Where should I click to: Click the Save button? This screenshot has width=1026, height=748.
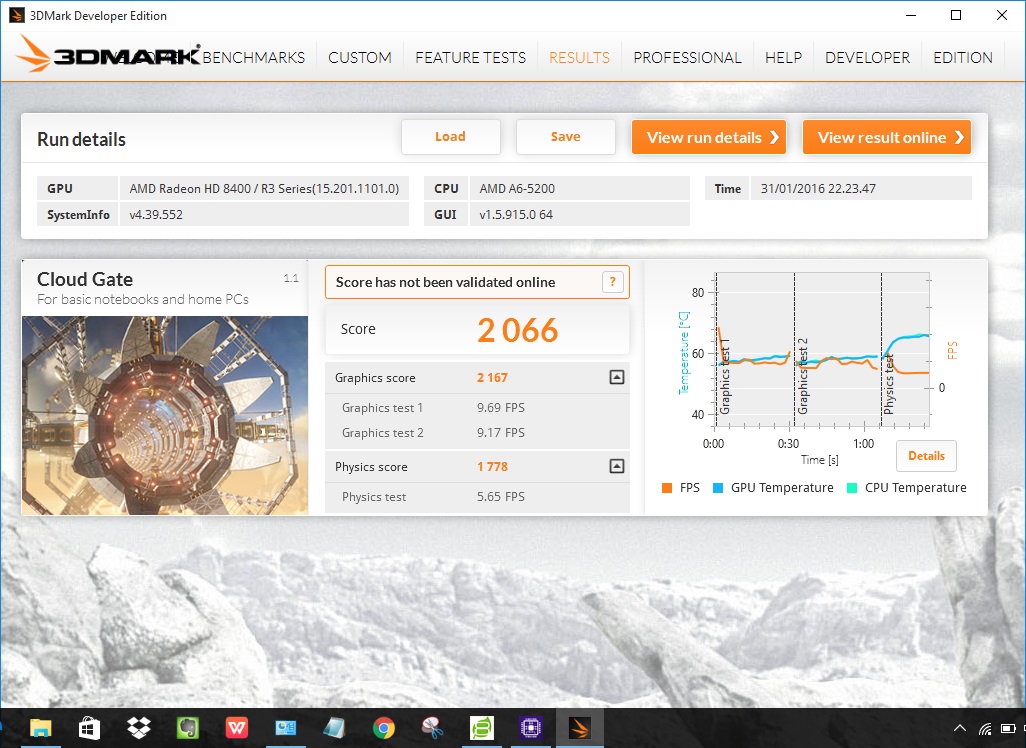click(x=565, y=137)
